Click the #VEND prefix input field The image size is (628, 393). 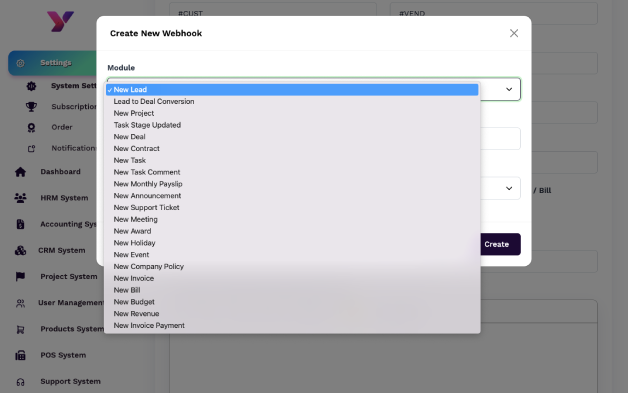[x=494, y=13]
